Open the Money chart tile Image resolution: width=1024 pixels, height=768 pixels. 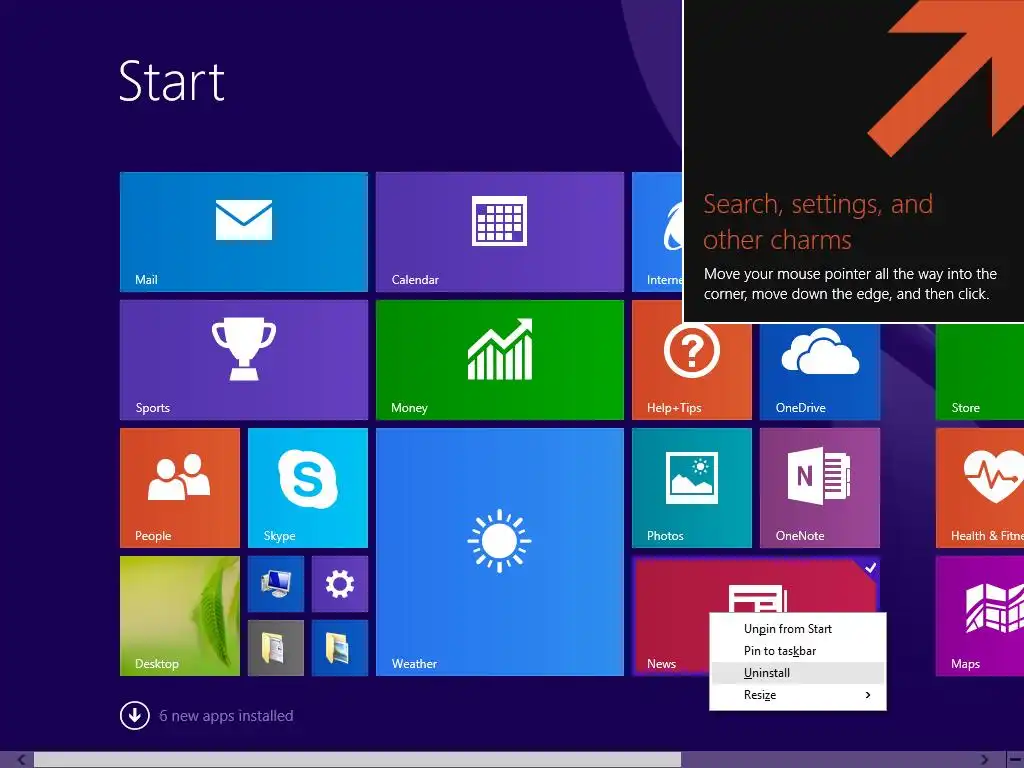tap(500, 360)
